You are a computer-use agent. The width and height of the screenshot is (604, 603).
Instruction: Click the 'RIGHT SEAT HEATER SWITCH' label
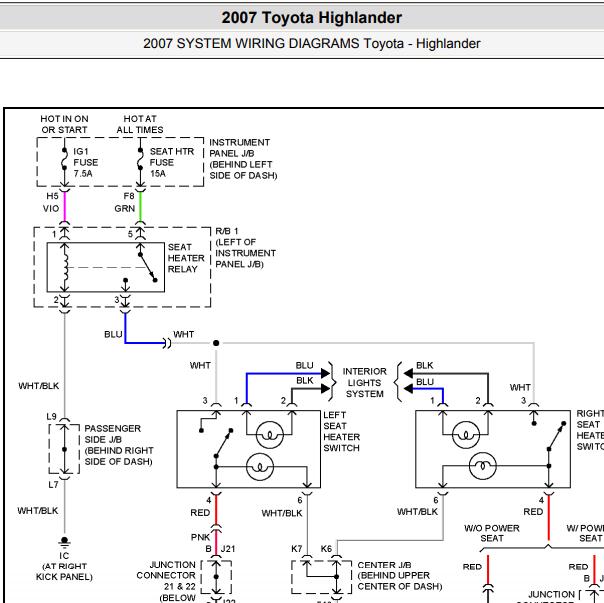[590, 430]
